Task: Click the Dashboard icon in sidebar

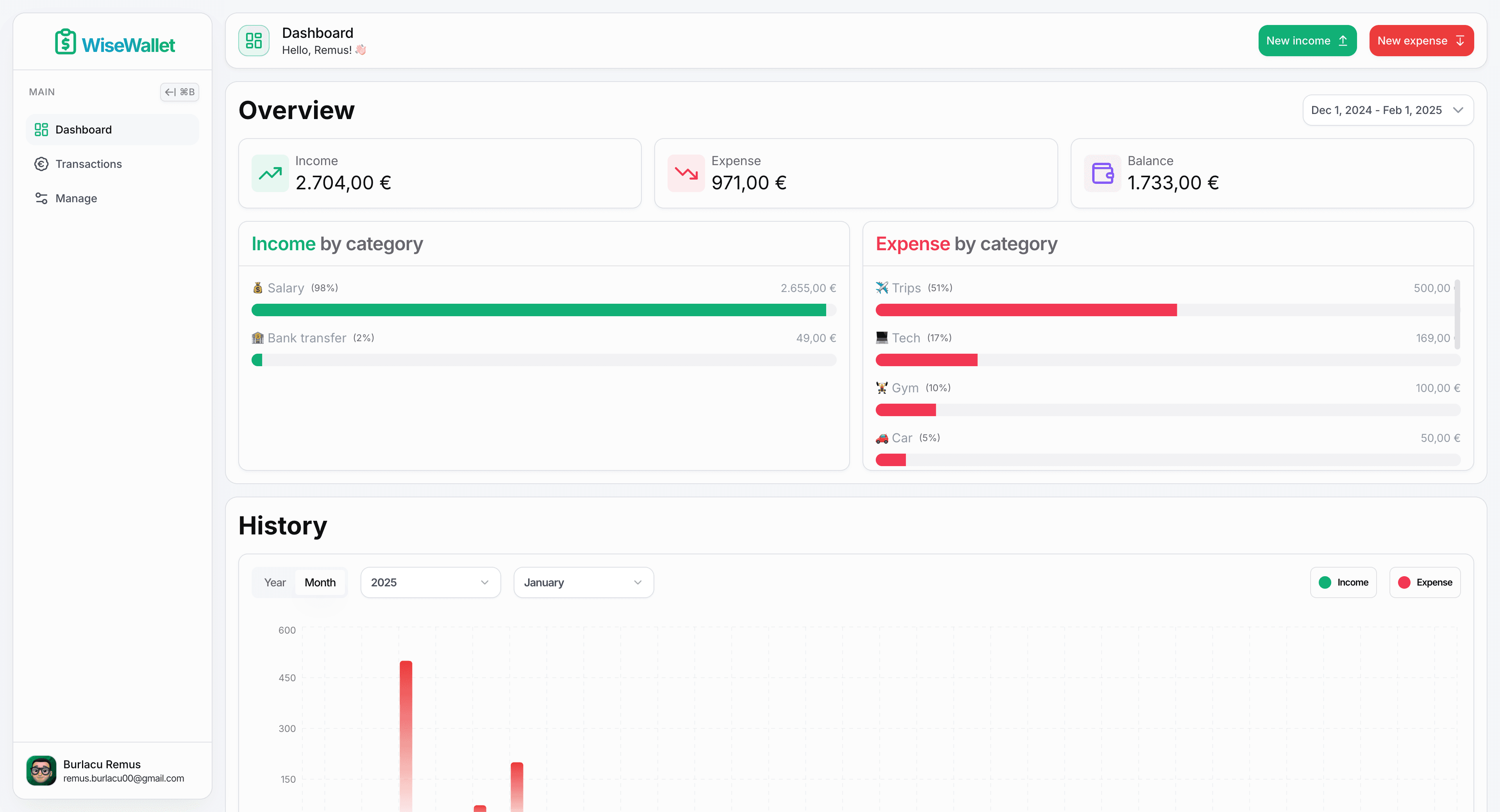Action: click(40, 129)
